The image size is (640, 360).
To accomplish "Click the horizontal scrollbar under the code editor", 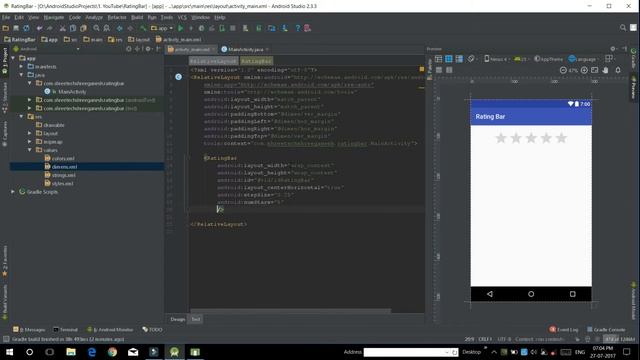I will point(291,311).
